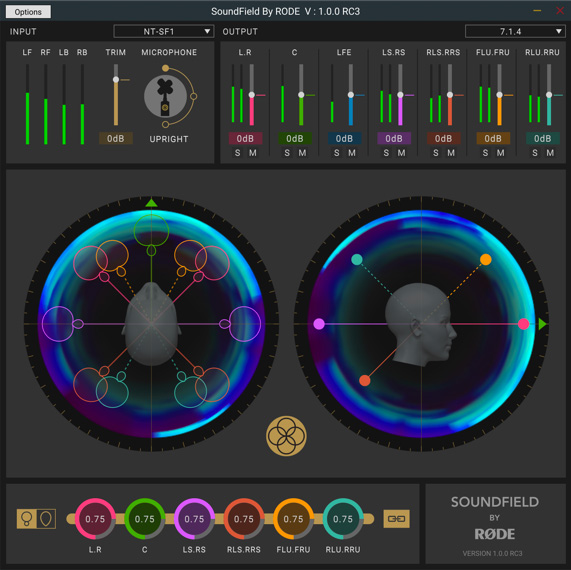Solo the L.R output channel
This screenshot has height=570, width=571.
pos(237,153)
